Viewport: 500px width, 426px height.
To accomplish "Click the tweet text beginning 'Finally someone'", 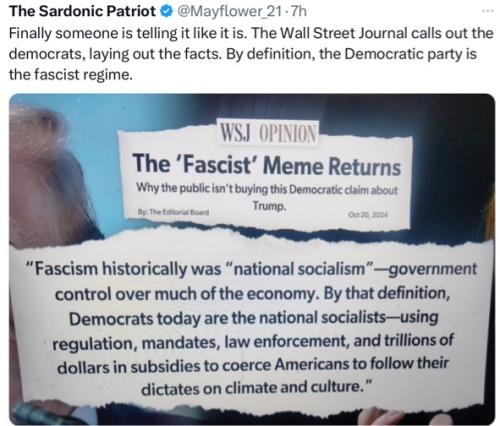I will pos(251,53).
